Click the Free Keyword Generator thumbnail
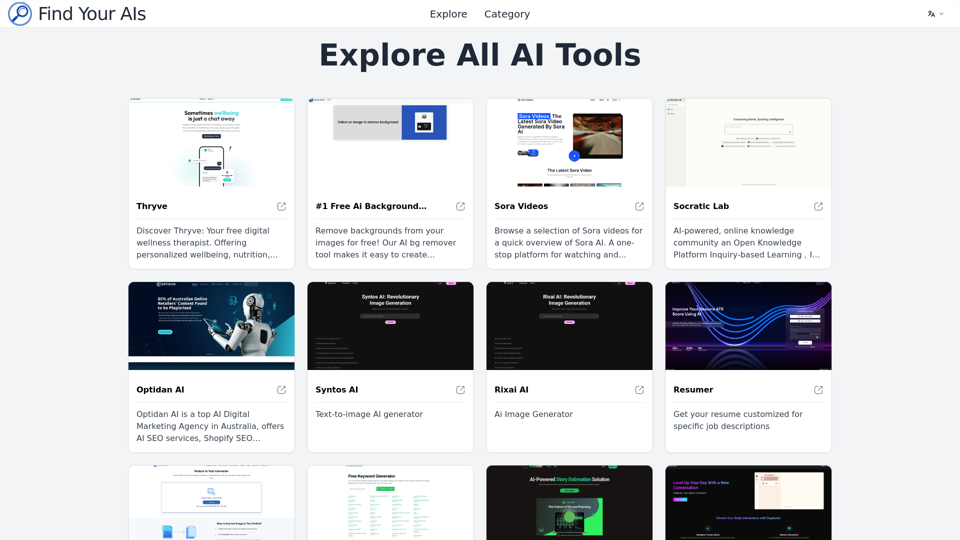 coord(390,503)
